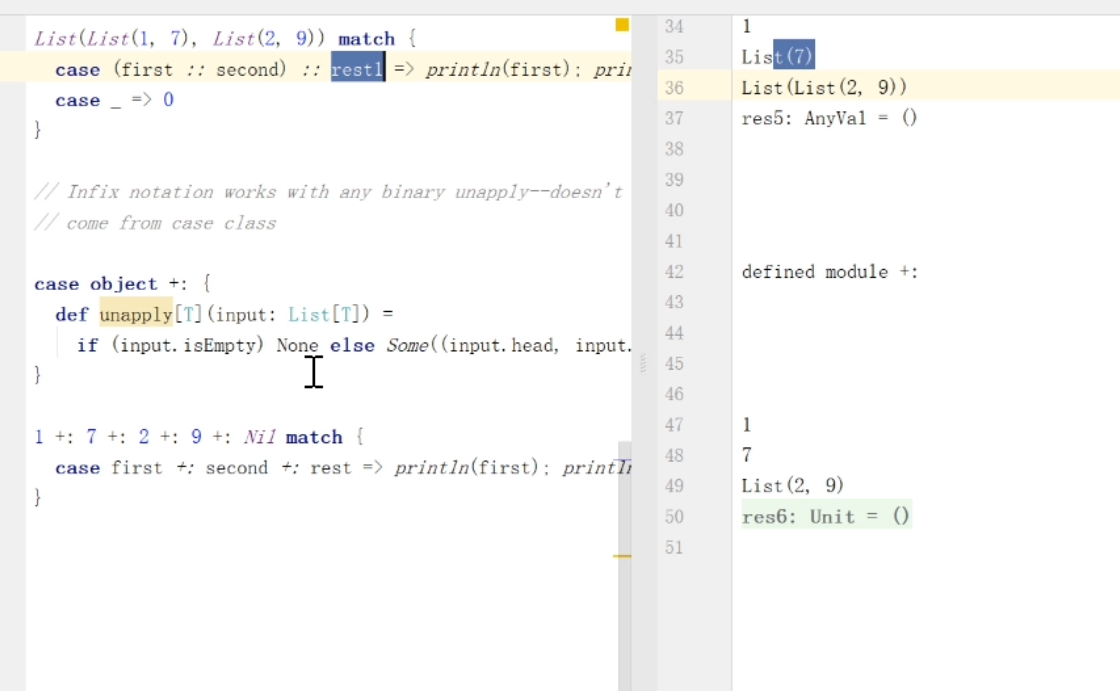Viewport: 1120px width, 691px height.
Task: Click "(first :: second)" pattern in first case
Action: (201, 69)
